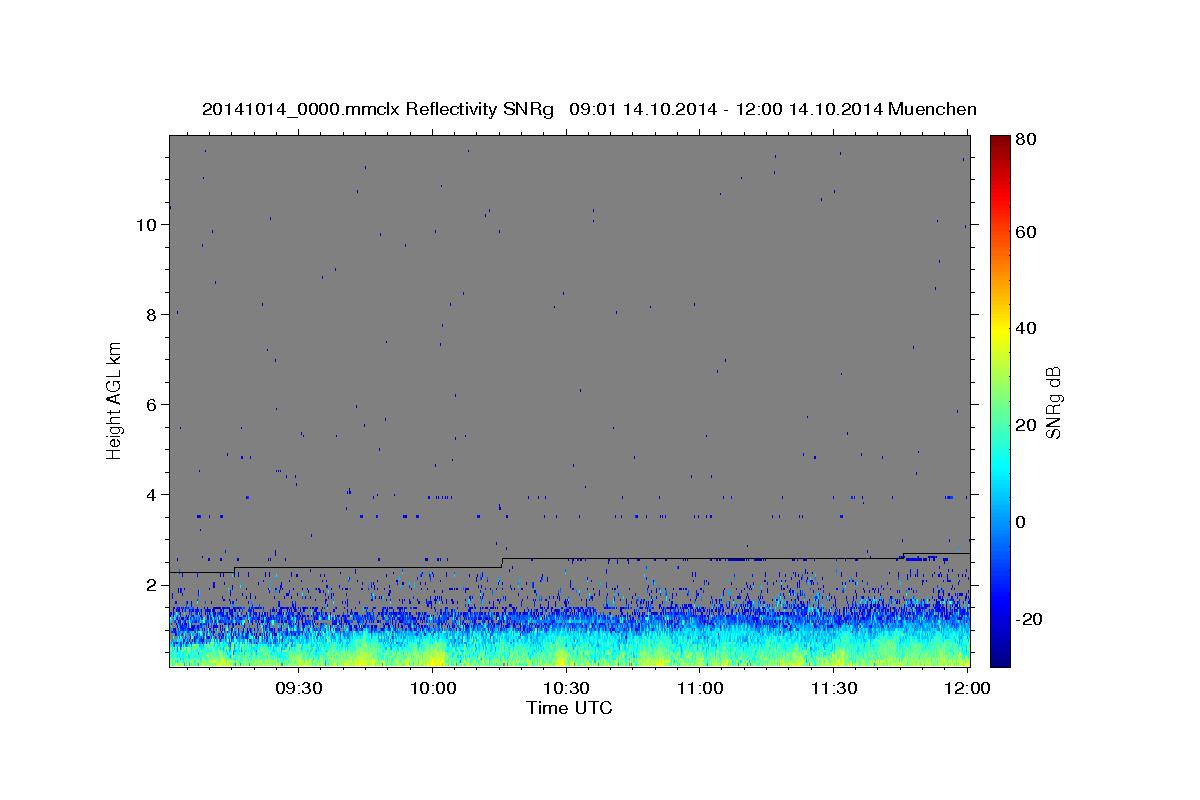Click the 10:30 time tick label
This screenshot has height=800, width=1200.
(x=566, y=688)
